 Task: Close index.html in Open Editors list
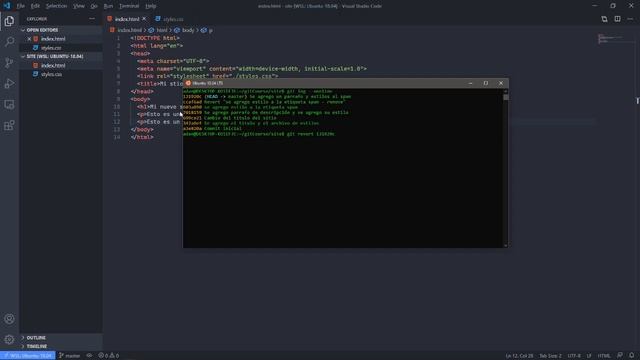[29, 39]
